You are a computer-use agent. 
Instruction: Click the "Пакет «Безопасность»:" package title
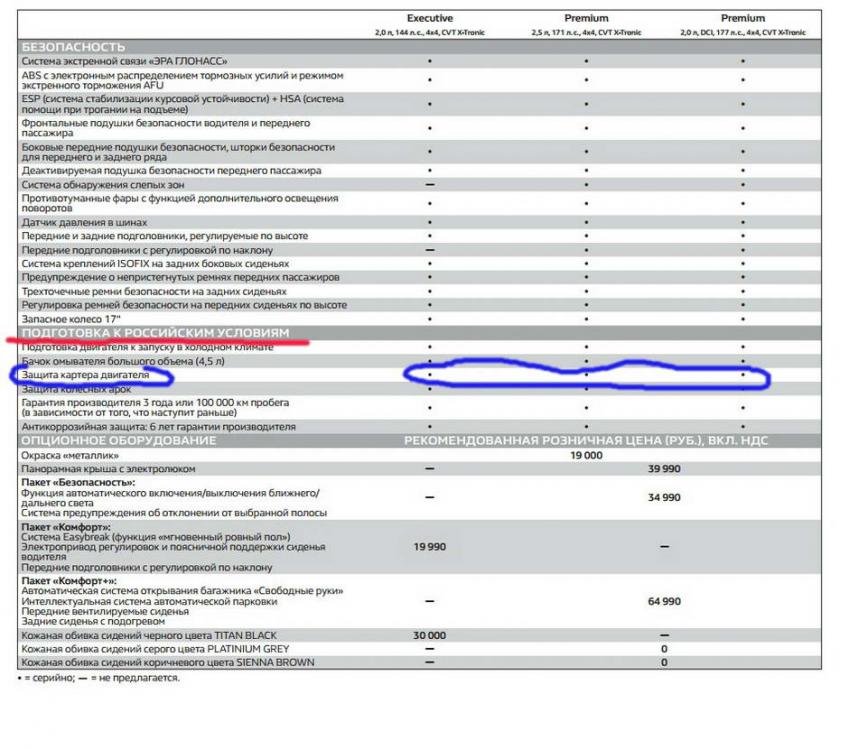79,482
